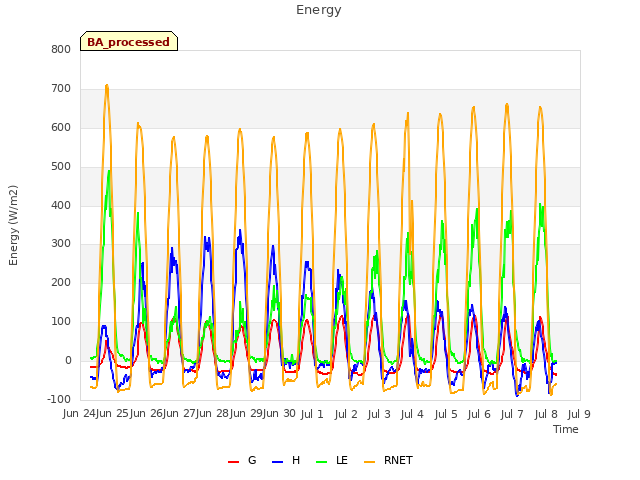The width and height of the screenshot is (640, 480).
Task: Click the Jul 5 x-axis date label
Action: click(446, 414)
